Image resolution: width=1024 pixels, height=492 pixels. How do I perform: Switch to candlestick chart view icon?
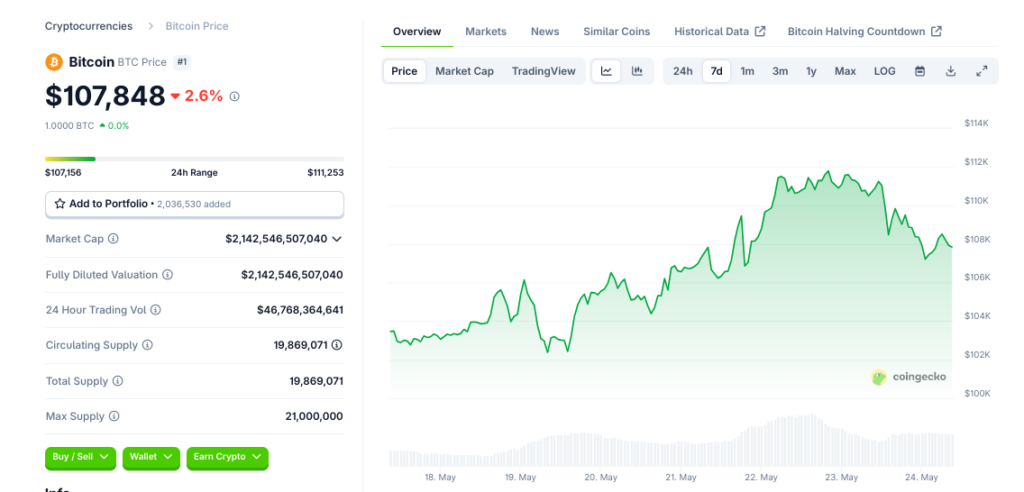click(637, 71)
